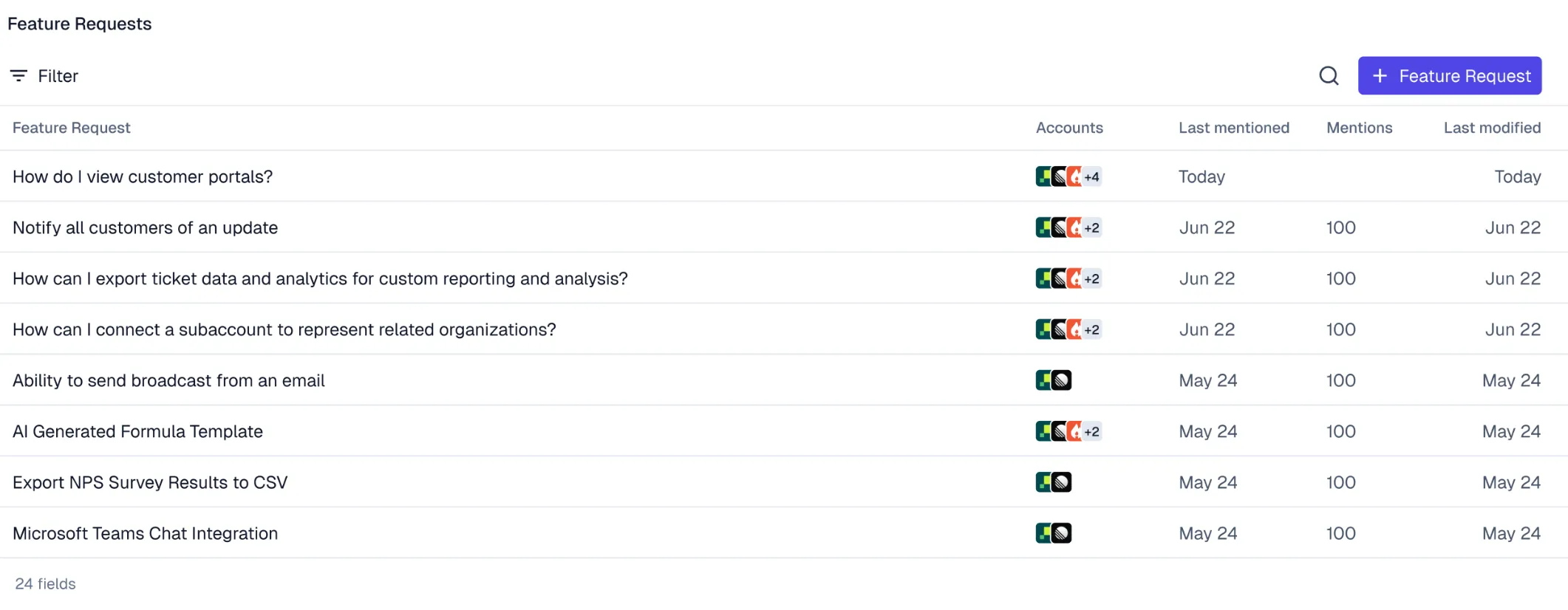This screenshot has height=610, width=1568.
Task: Sort by Last modified column header
Action: 1493,128
